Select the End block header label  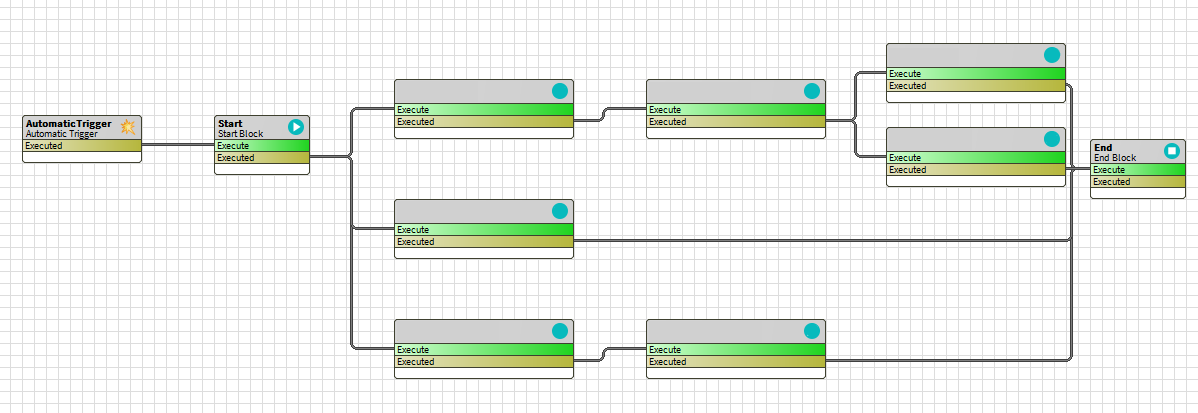[x=1103, y=148]
